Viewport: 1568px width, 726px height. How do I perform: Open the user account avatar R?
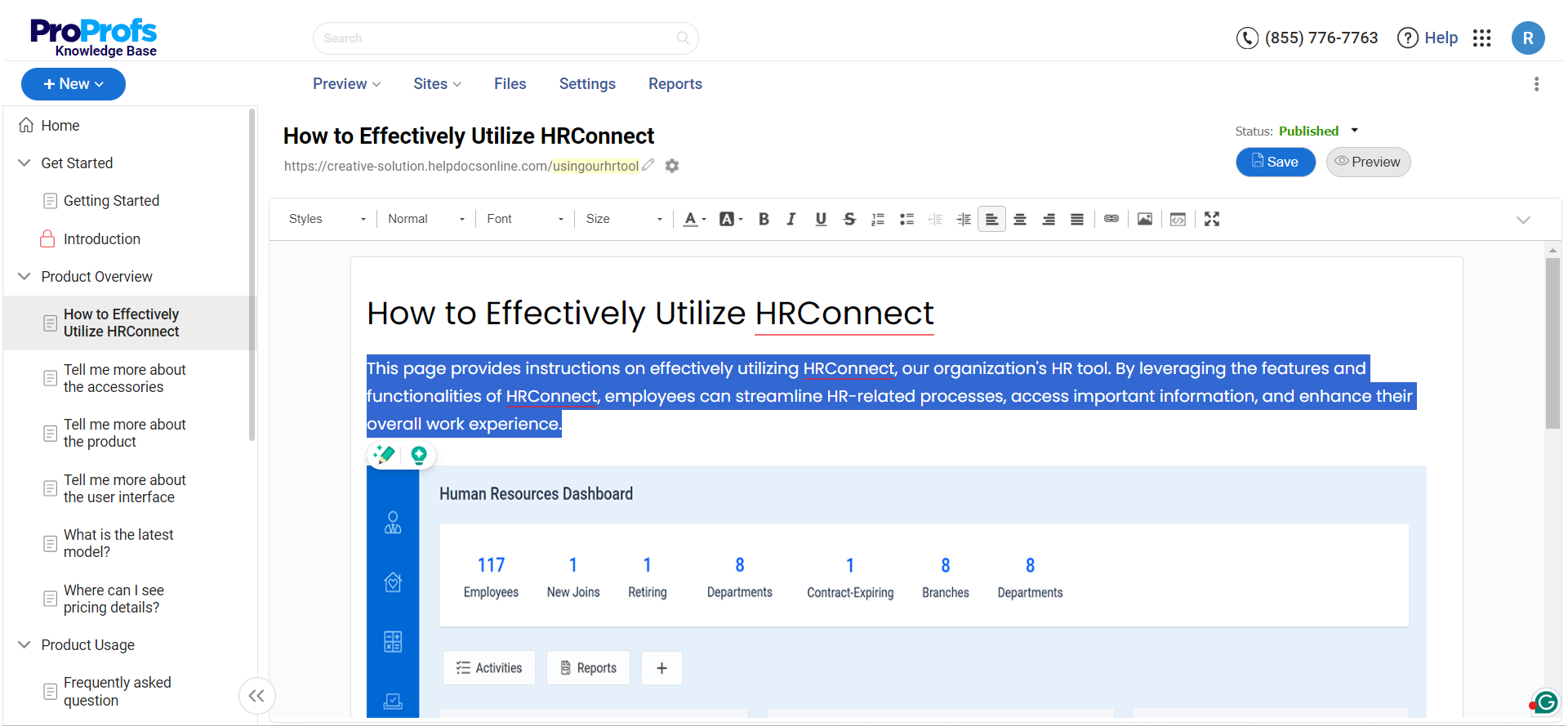pos(1528,38)
